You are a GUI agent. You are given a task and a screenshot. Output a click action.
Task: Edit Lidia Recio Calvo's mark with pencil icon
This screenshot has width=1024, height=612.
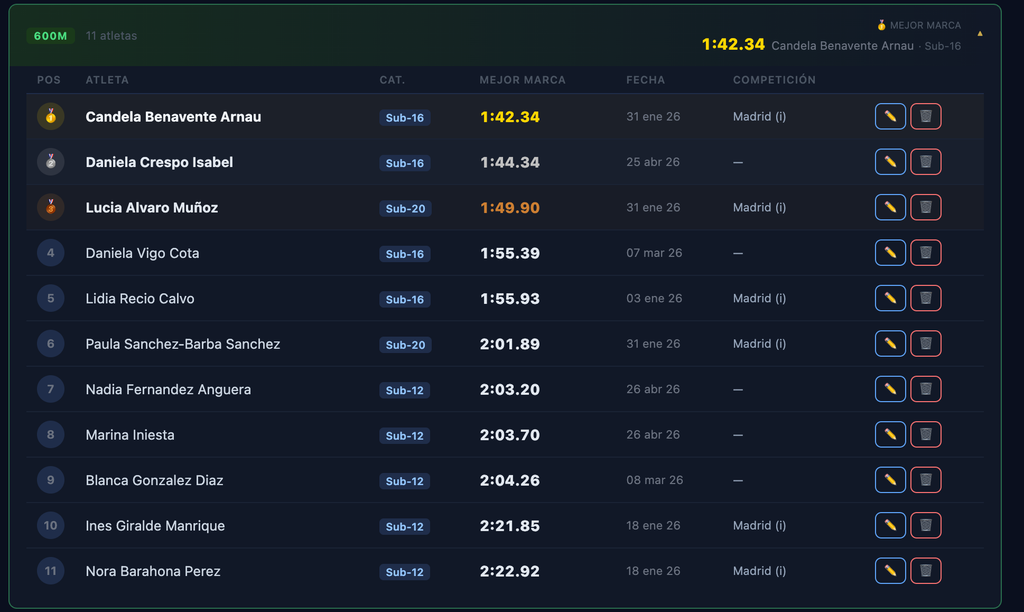(889, 298)
